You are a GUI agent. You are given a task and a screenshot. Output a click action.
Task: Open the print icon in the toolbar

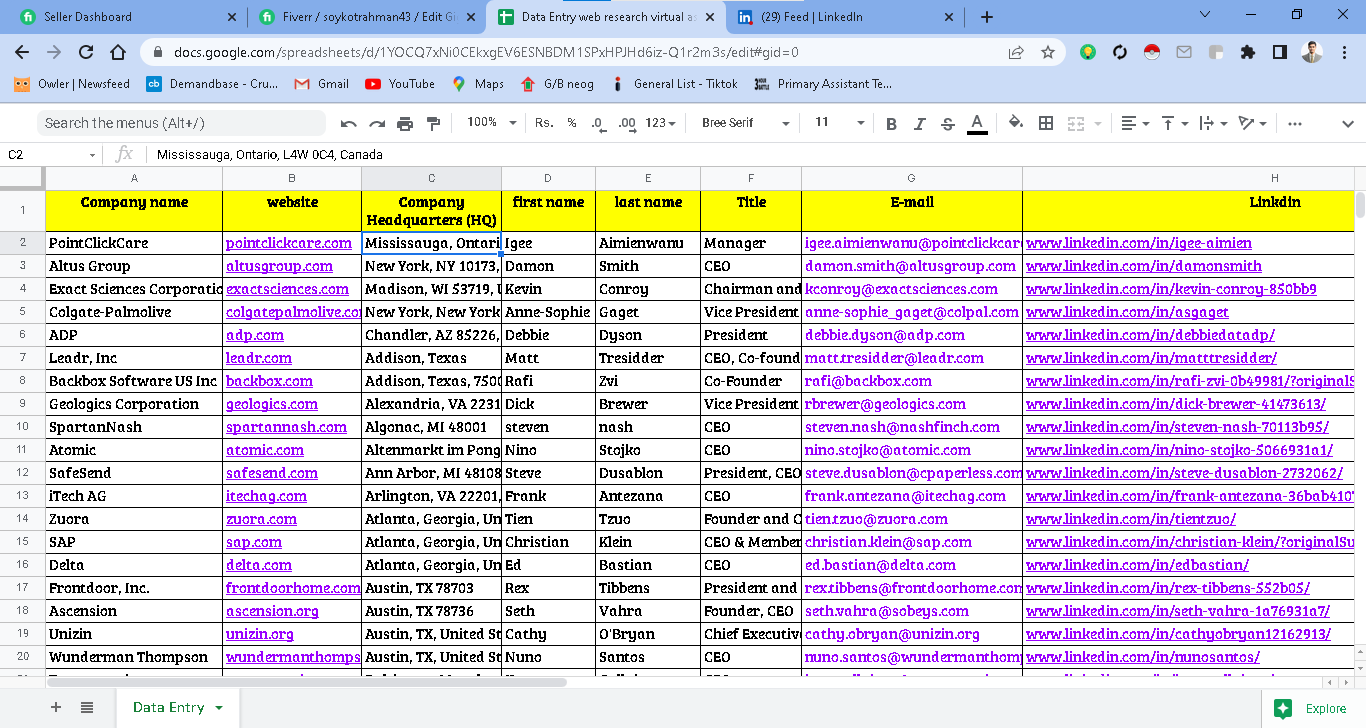click(404, 122)
